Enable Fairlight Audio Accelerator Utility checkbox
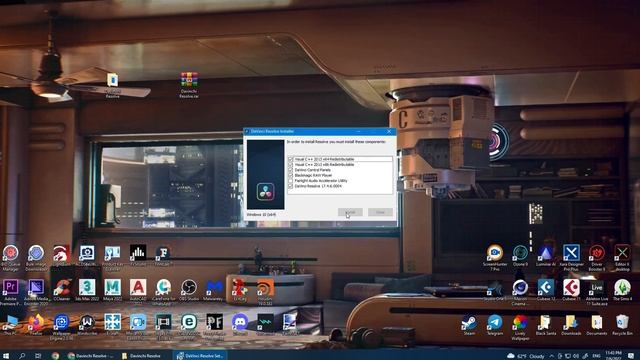The image size is (640, 360). 291,180
